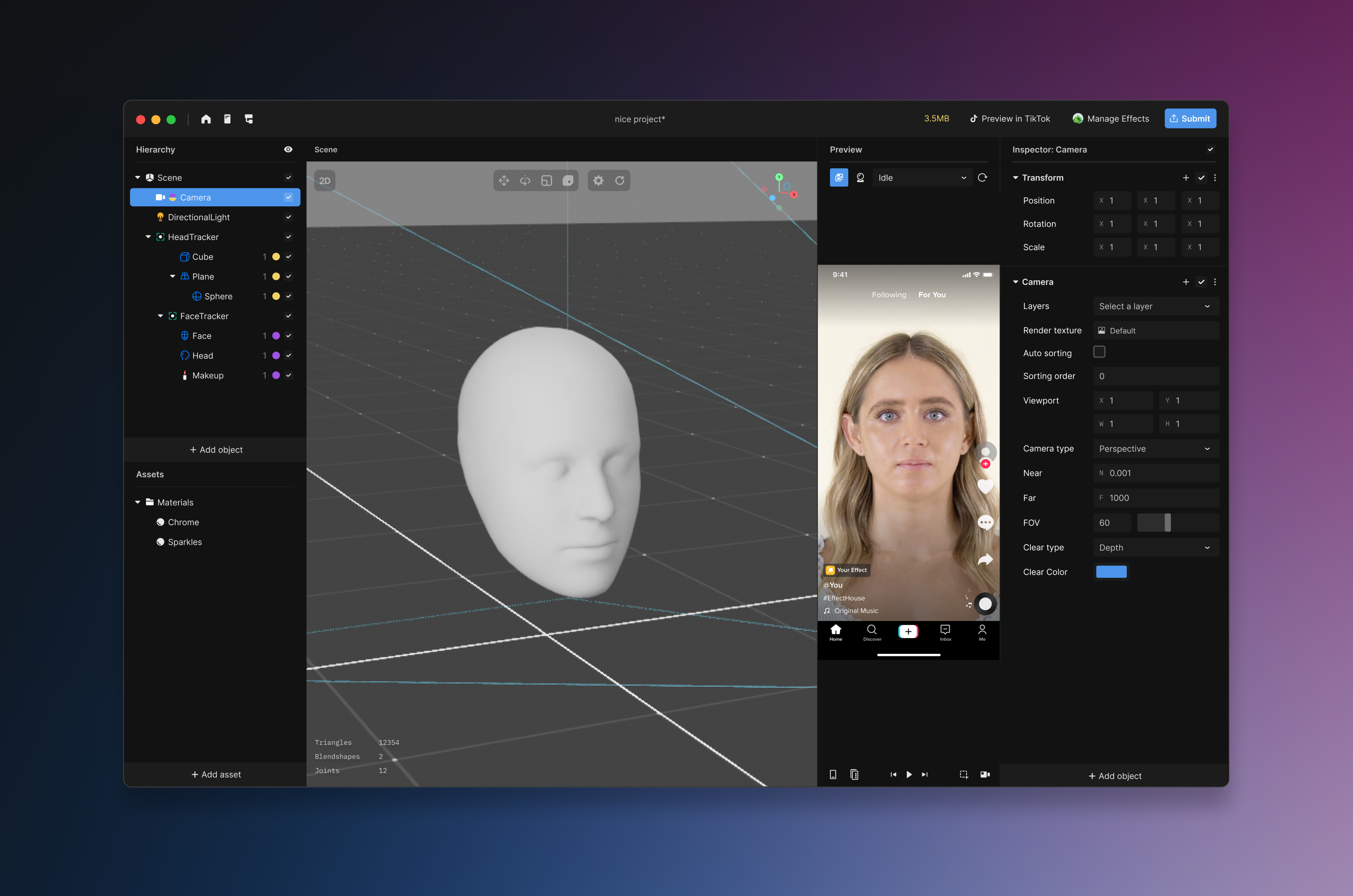The image size is (1353, 896).
Task: Collapse the Camera inspector section
Action: pos(1016,282)
